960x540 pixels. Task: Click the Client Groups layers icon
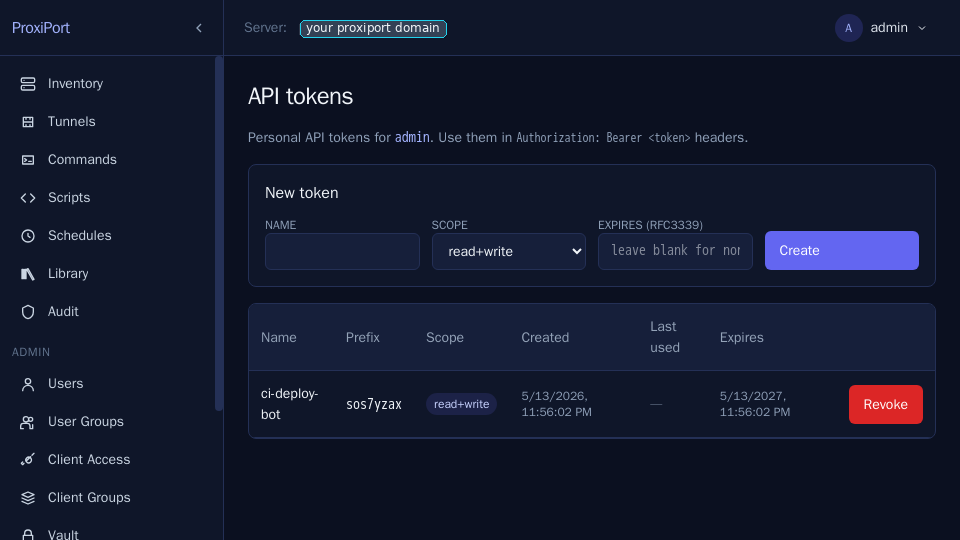(28, 498)
